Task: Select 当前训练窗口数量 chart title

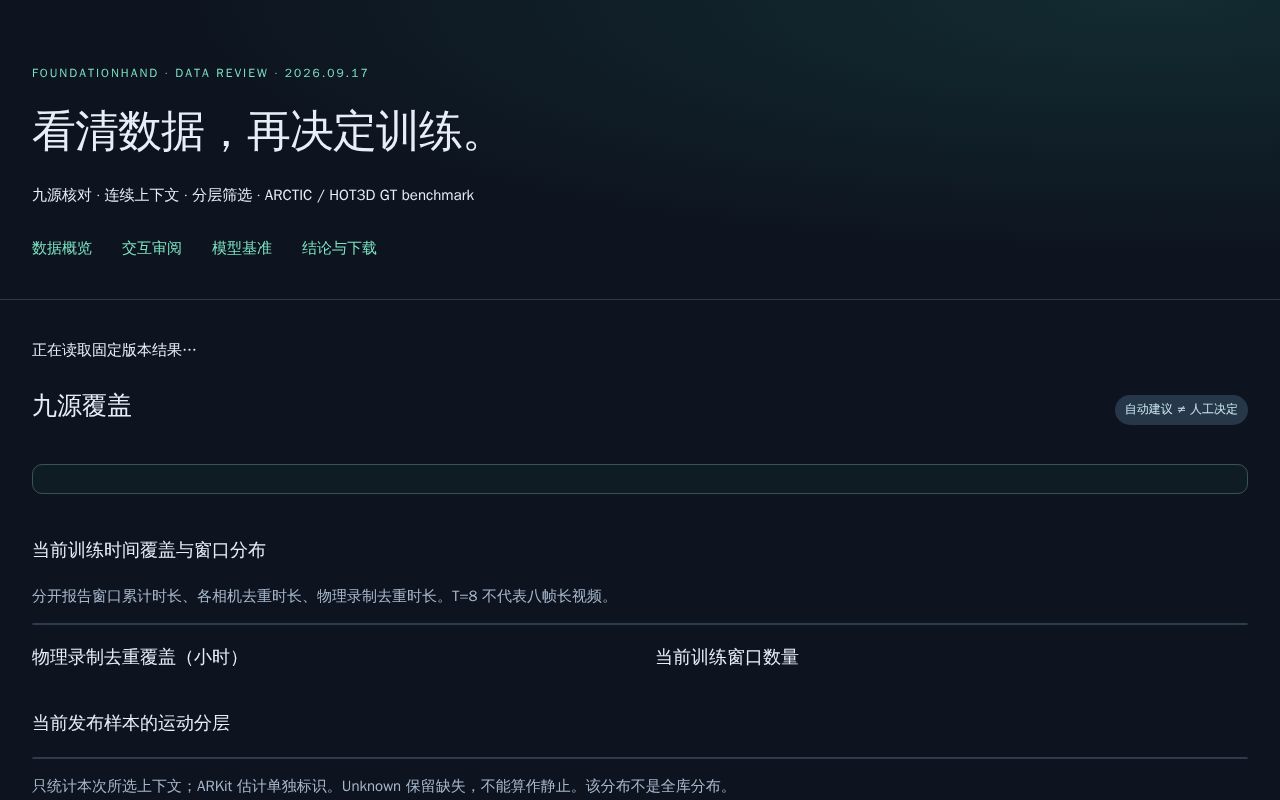Action: point(727,657)
